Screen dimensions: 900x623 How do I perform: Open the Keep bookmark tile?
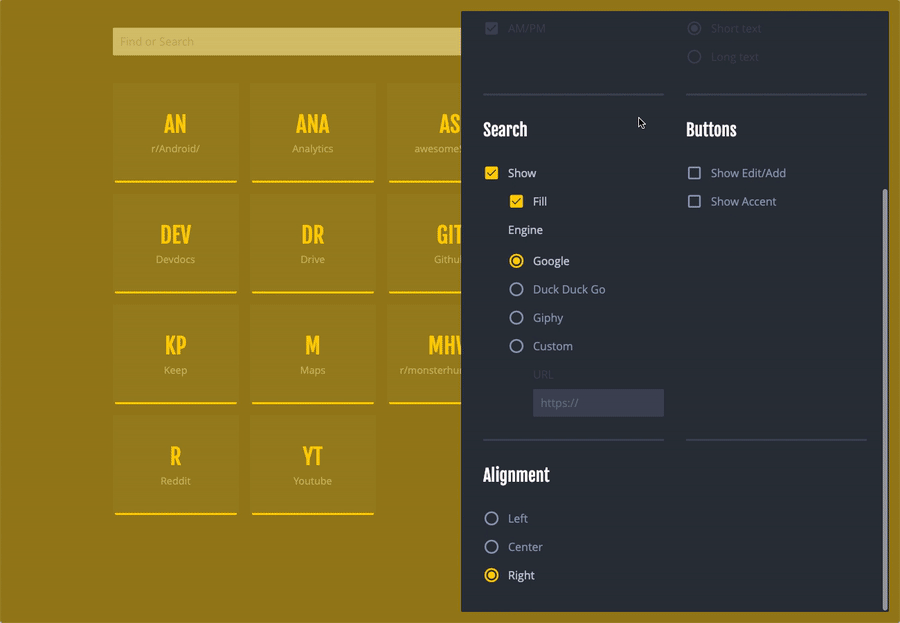[175, 355]
